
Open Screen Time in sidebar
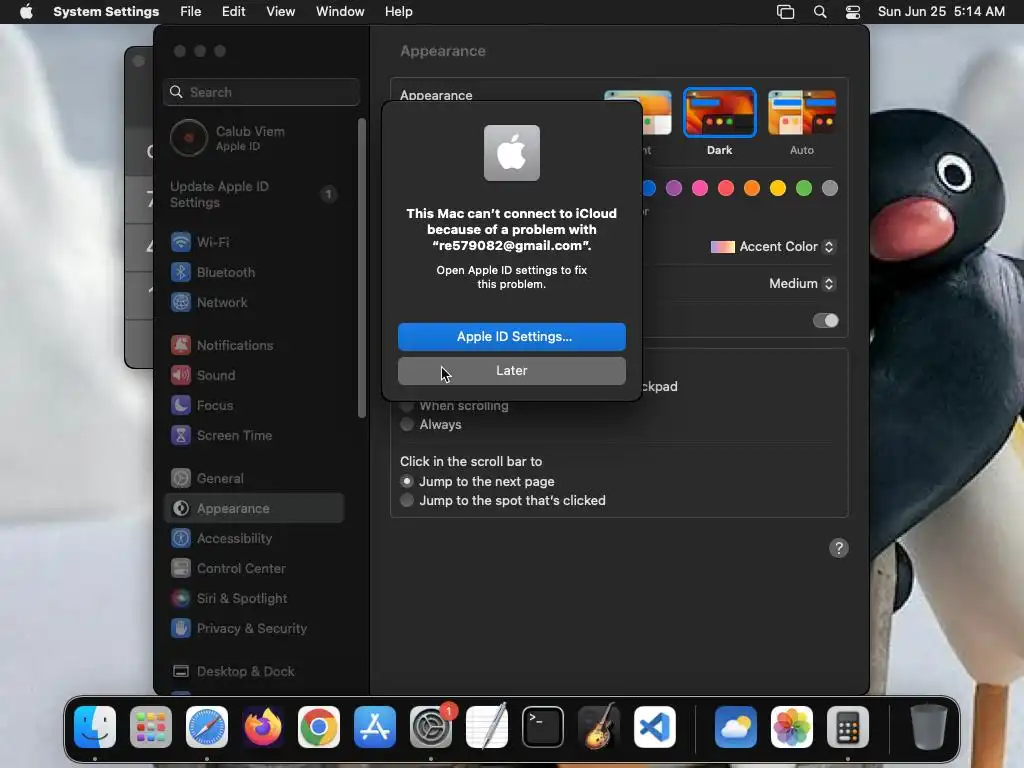tap(254, 436)
